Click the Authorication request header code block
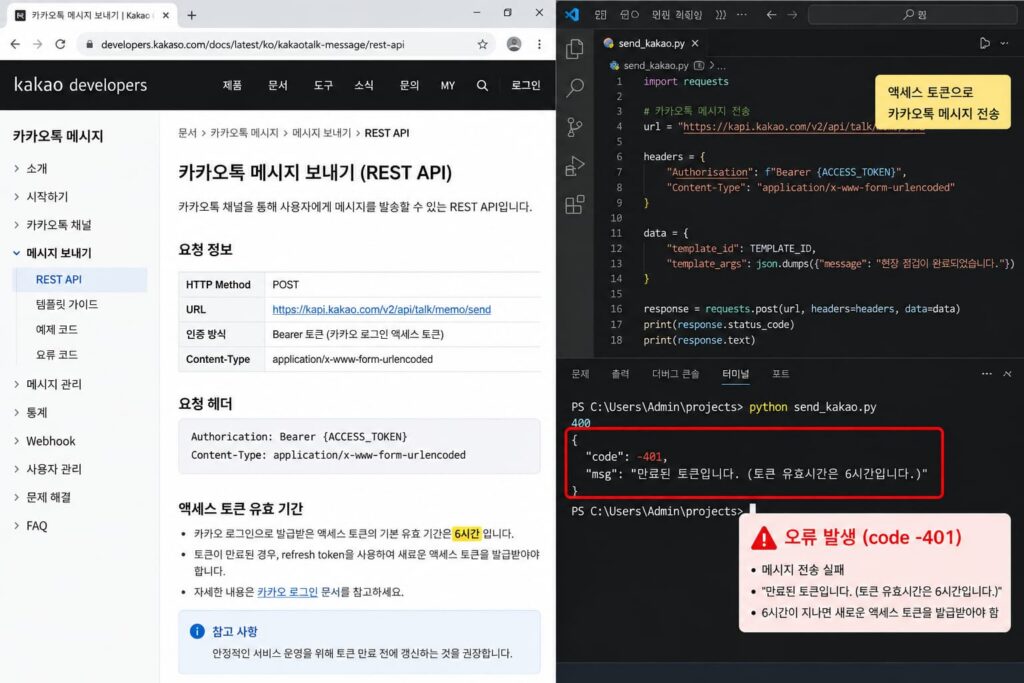 (359, 446)
